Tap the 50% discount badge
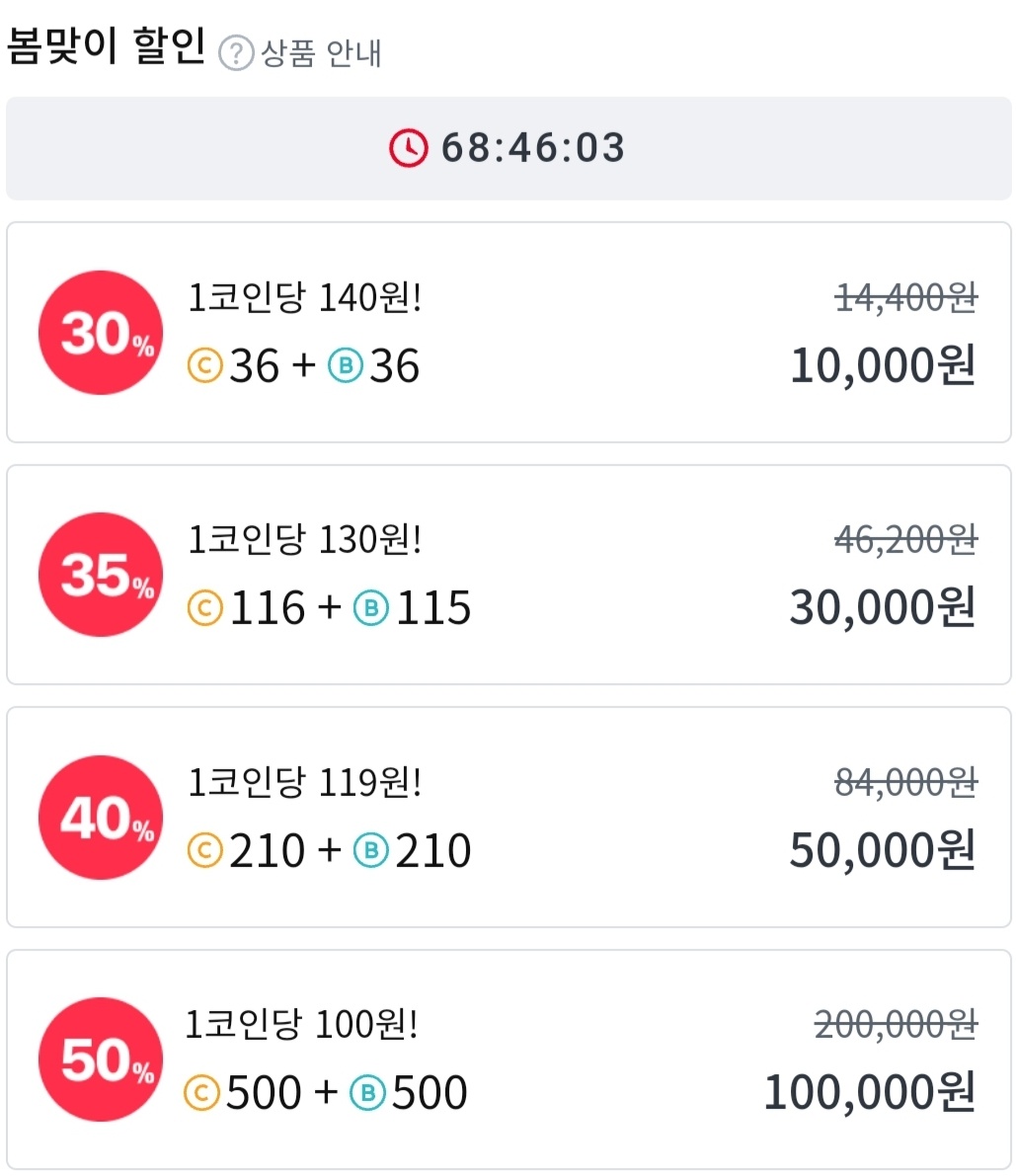The height and width of the screenshot is (1176, 1016). pyautogui.click(x=101, y=1059)
